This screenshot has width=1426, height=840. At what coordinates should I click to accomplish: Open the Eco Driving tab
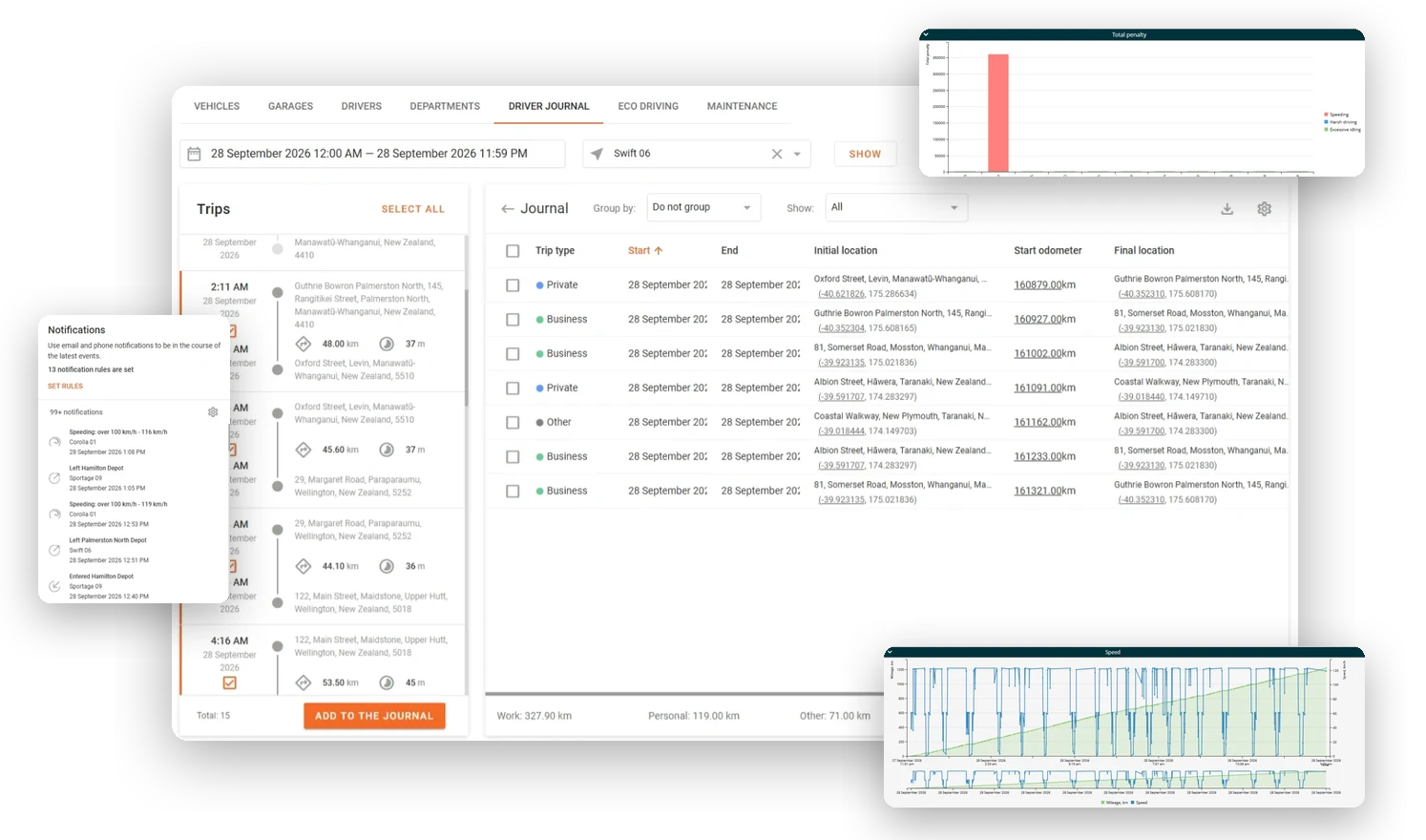point(648,106)
